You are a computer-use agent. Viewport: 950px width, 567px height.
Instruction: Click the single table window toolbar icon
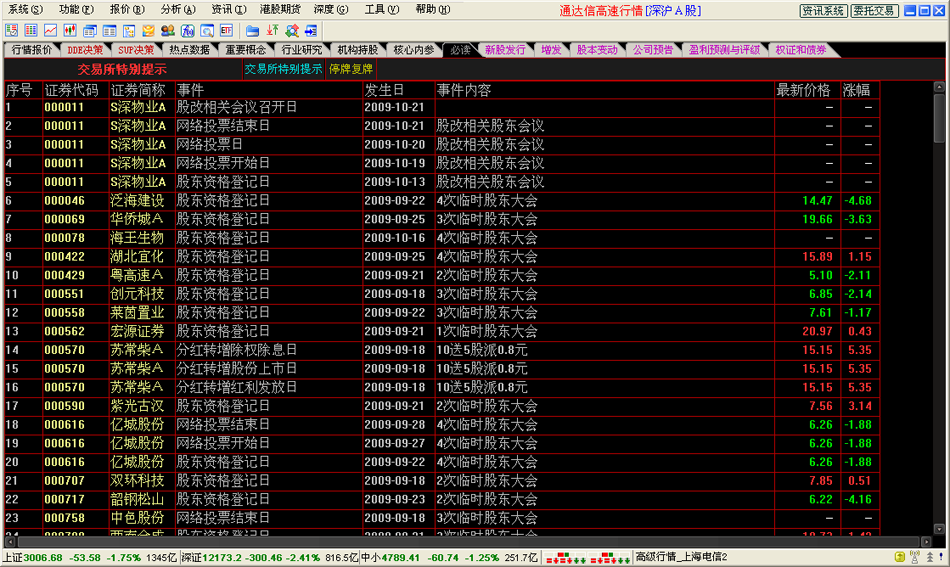coord(109,30)
